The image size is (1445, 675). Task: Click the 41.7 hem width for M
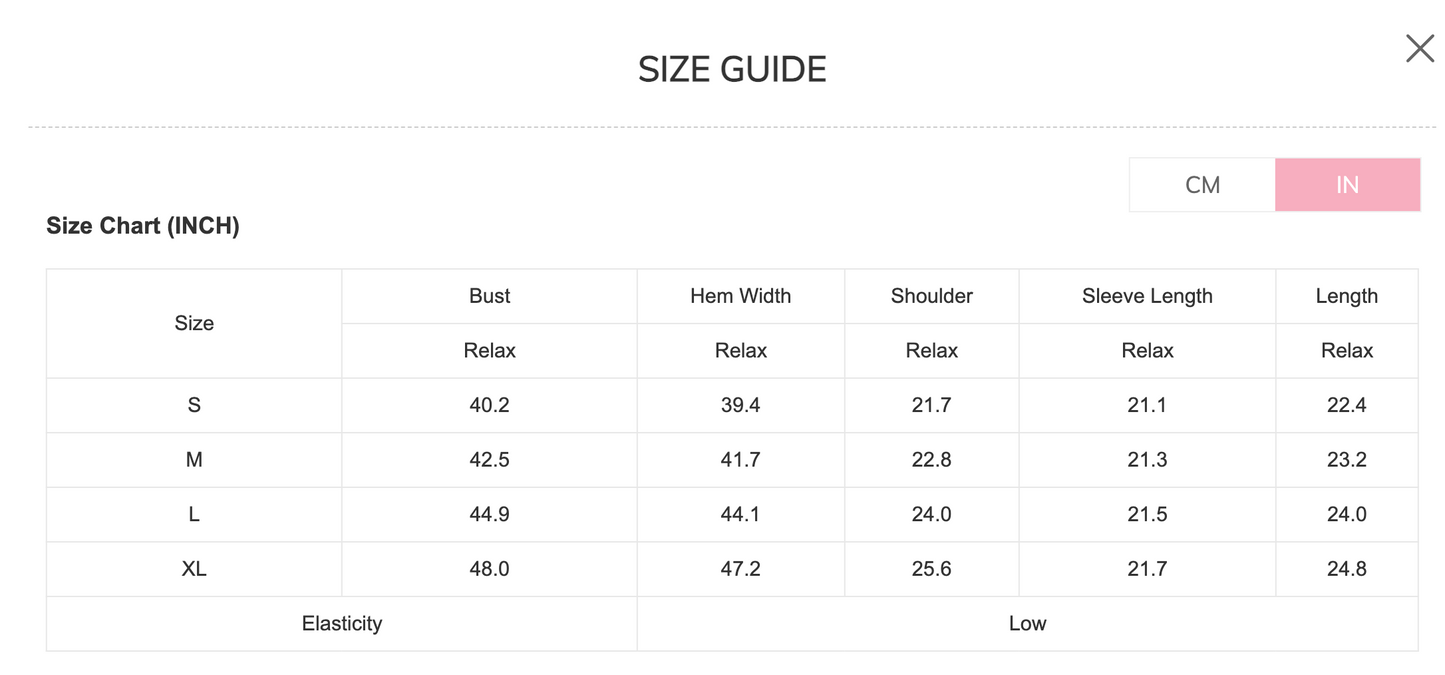tap(740, 460)
